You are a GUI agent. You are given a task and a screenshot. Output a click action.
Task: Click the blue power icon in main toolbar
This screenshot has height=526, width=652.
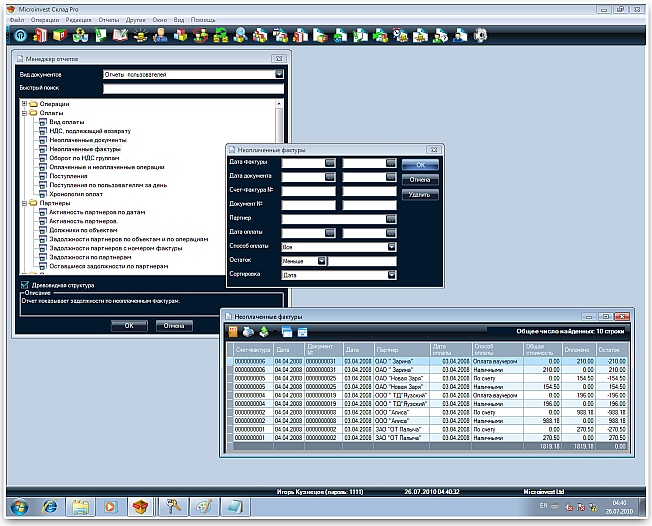(20, 35)
